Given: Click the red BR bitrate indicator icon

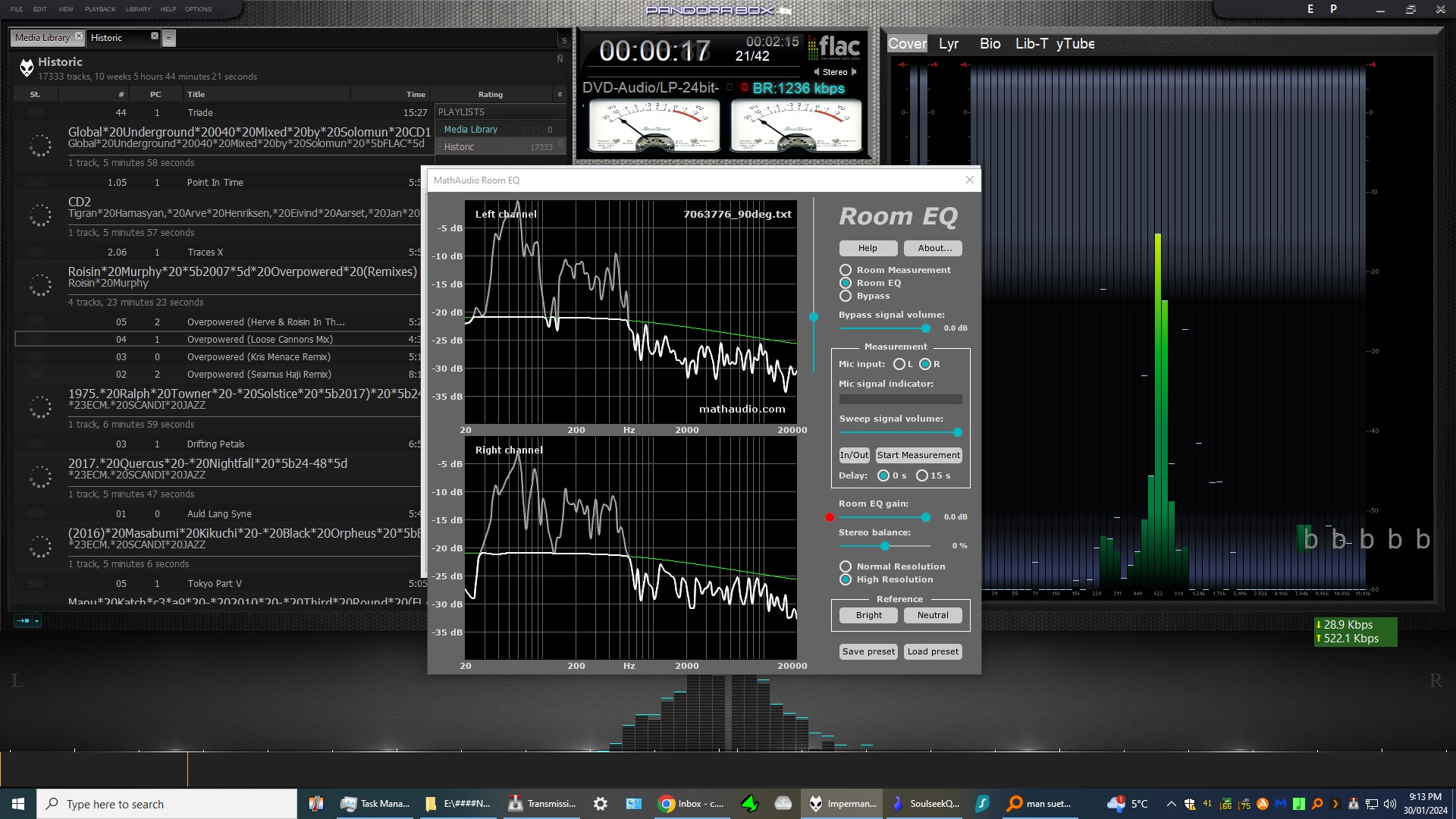Looking at the screenshot, I should [x=745, y=88].
